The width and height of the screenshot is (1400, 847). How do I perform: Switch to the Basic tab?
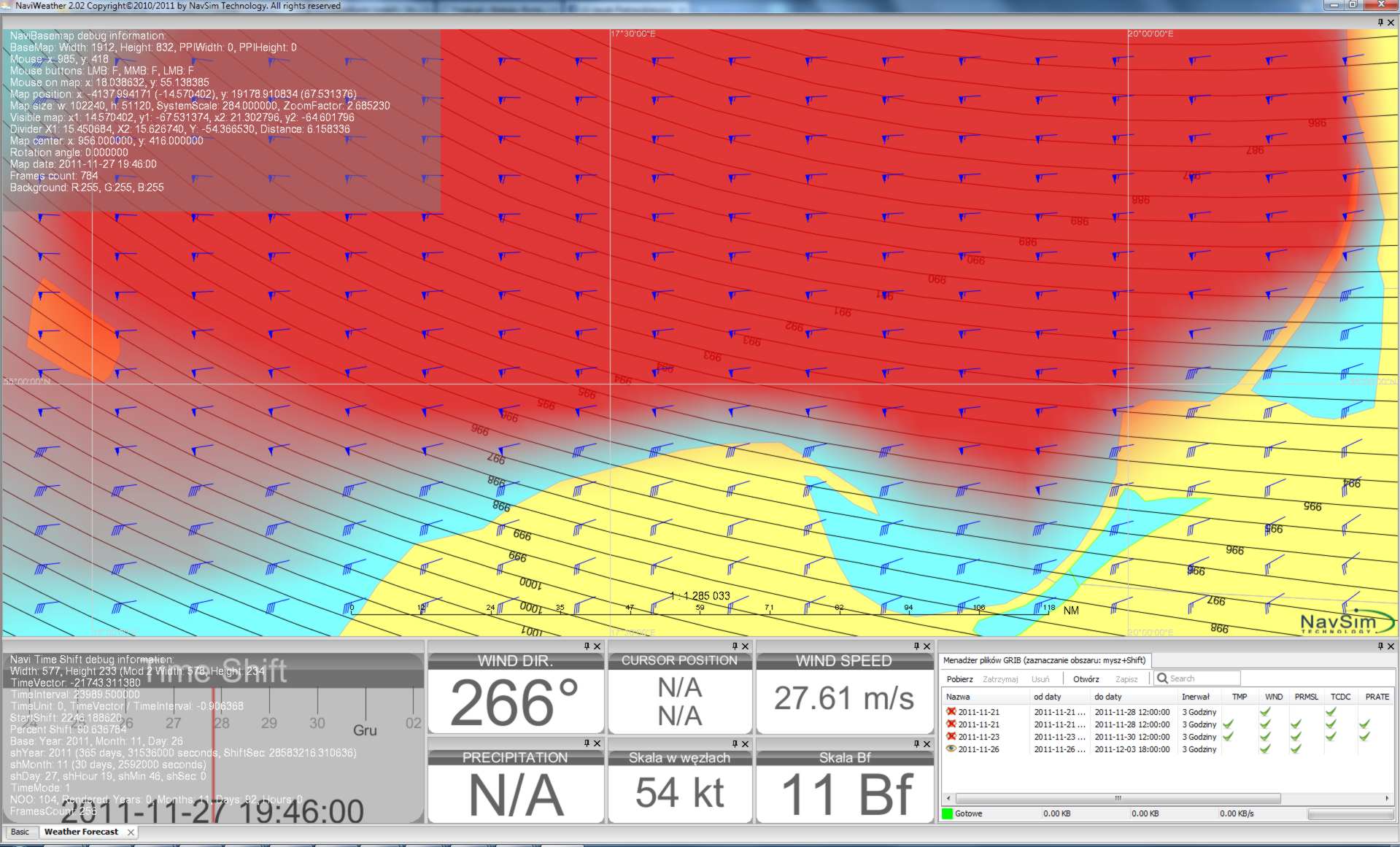pos(20,832)
